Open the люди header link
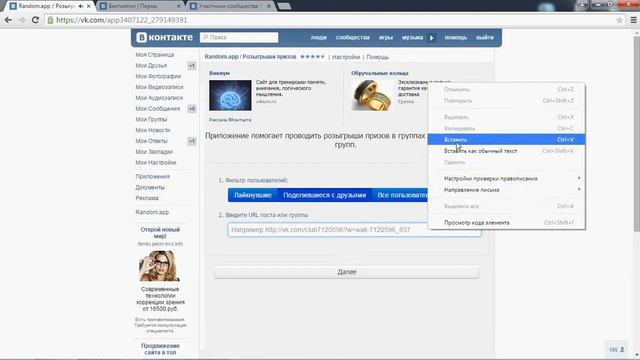 319,38
